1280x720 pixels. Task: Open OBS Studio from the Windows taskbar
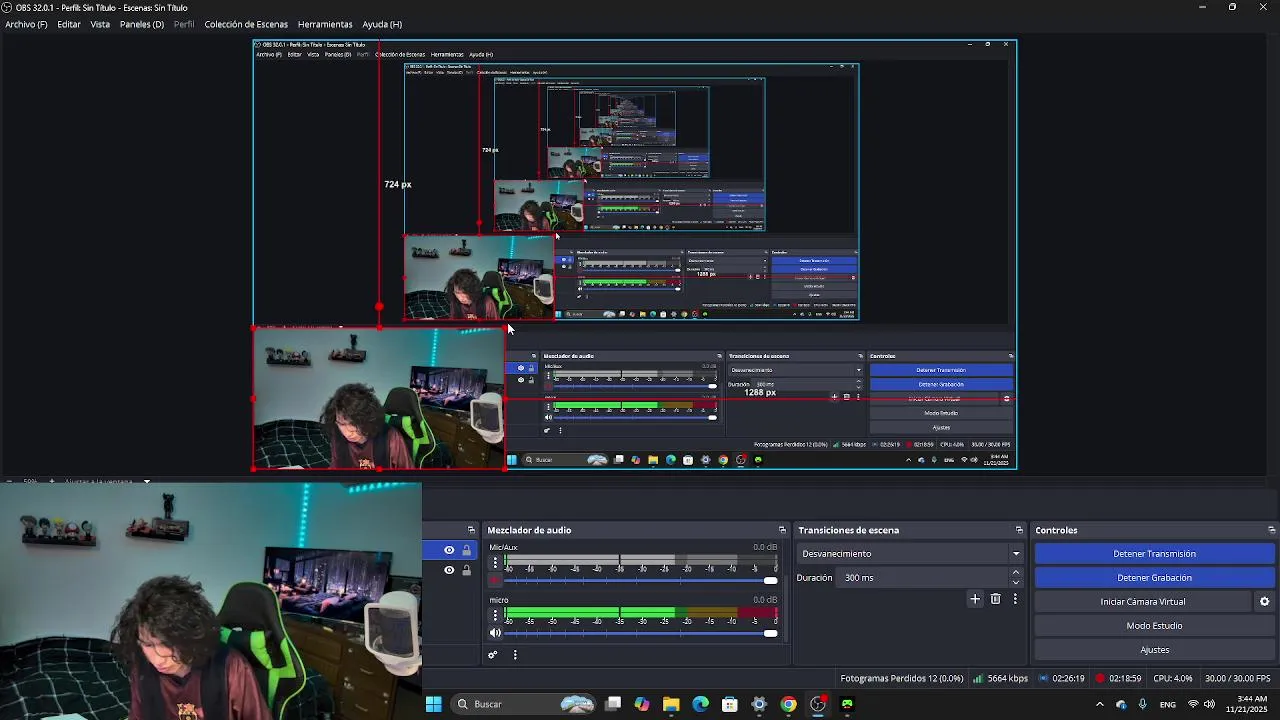point(818,704)
